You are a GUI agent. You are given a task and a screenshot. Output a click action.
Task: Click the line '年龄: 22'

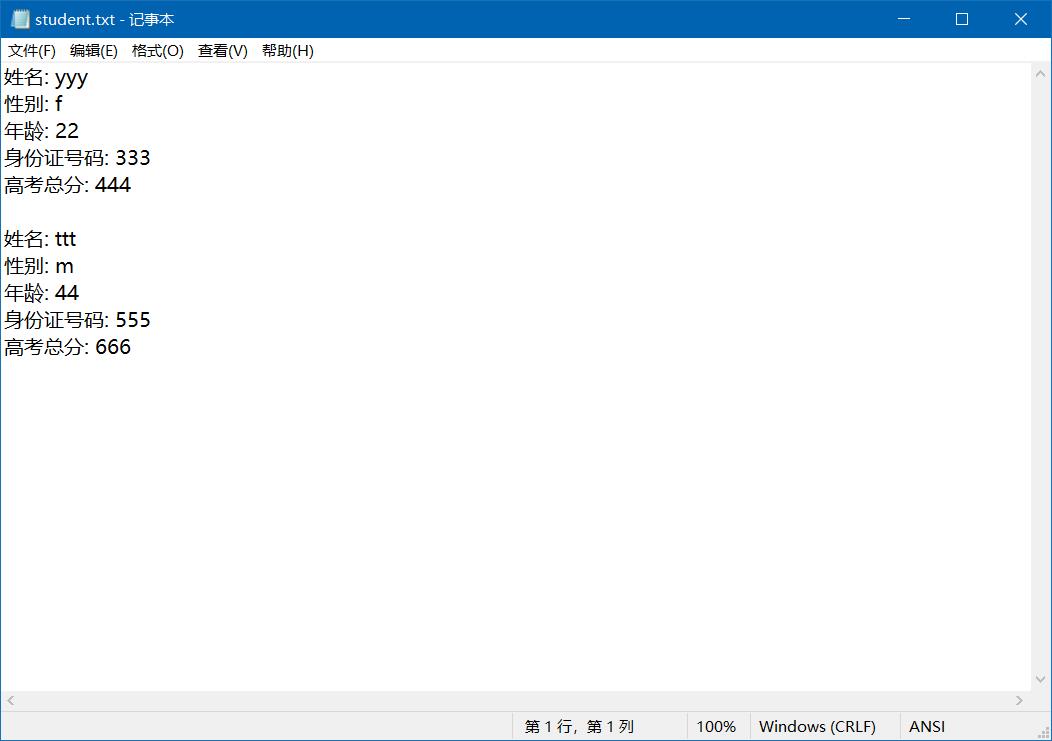pos(42,132)
